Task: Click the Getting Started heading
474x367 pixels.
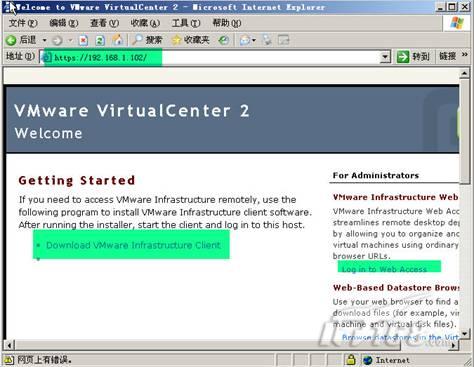Action: (77, 180)
